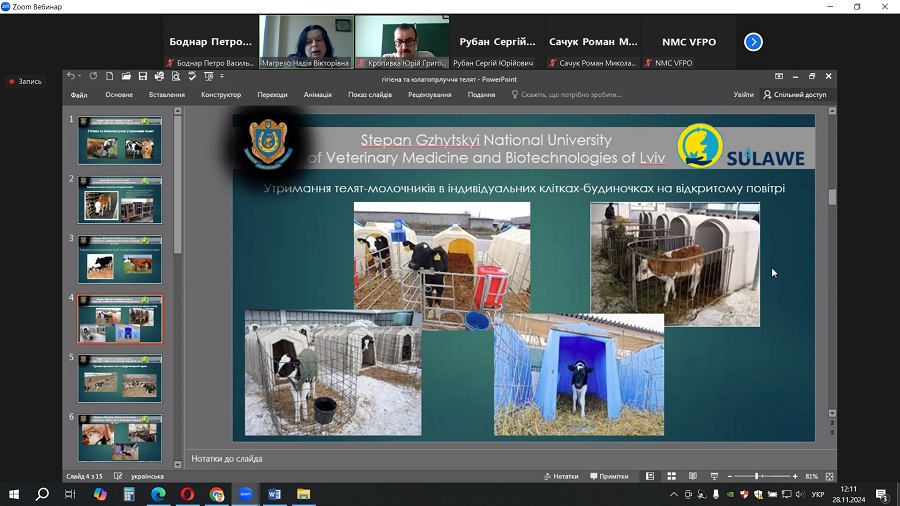Open the Переходи ribbon tab
The width and height of the screenshot is (900, 506).
(x=272, y=95)
